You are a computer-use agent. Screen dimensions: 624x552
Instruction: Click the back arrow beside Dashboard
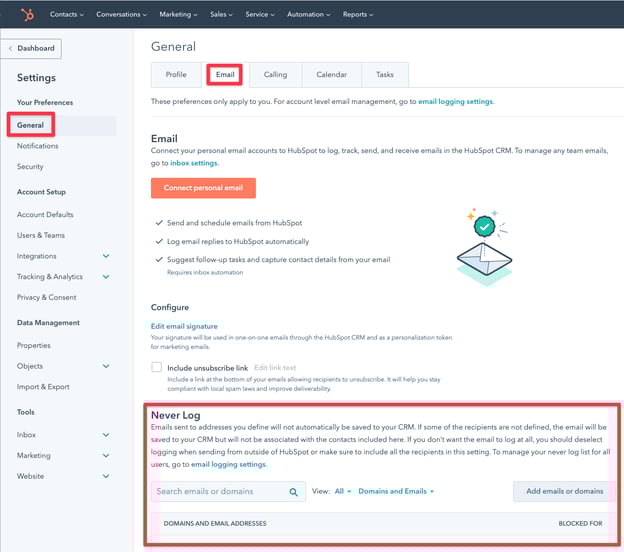[10, 48]
